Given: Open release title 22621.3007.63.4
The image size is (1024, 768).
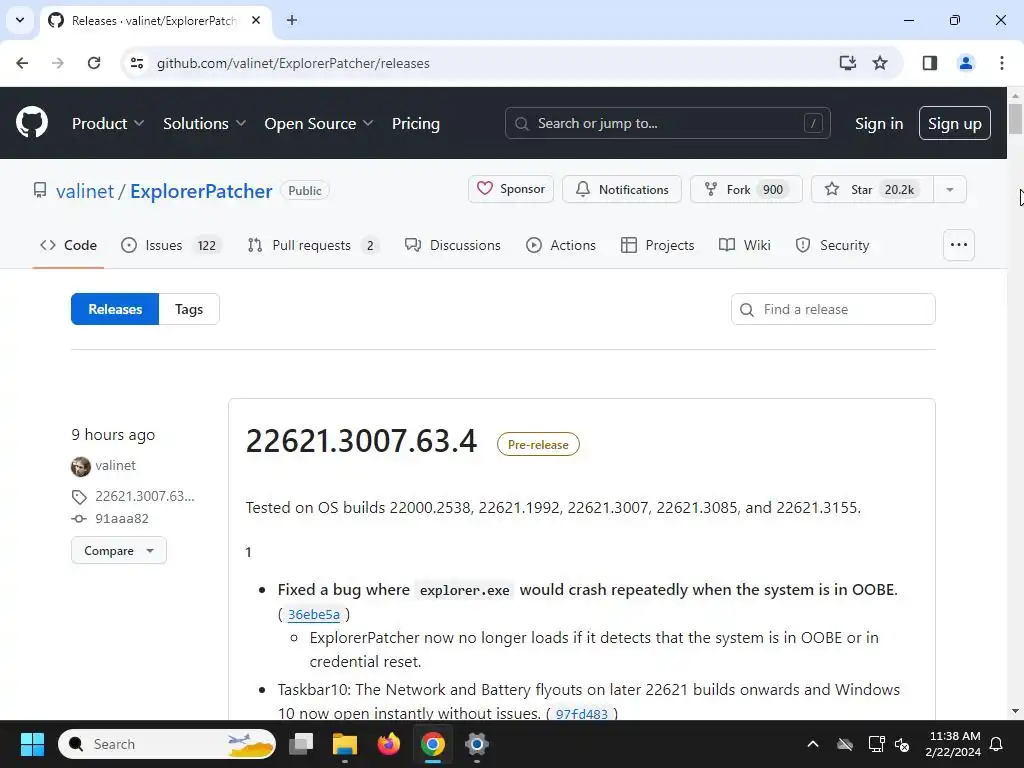Looking at the screenshot, I should coord(361,441).
